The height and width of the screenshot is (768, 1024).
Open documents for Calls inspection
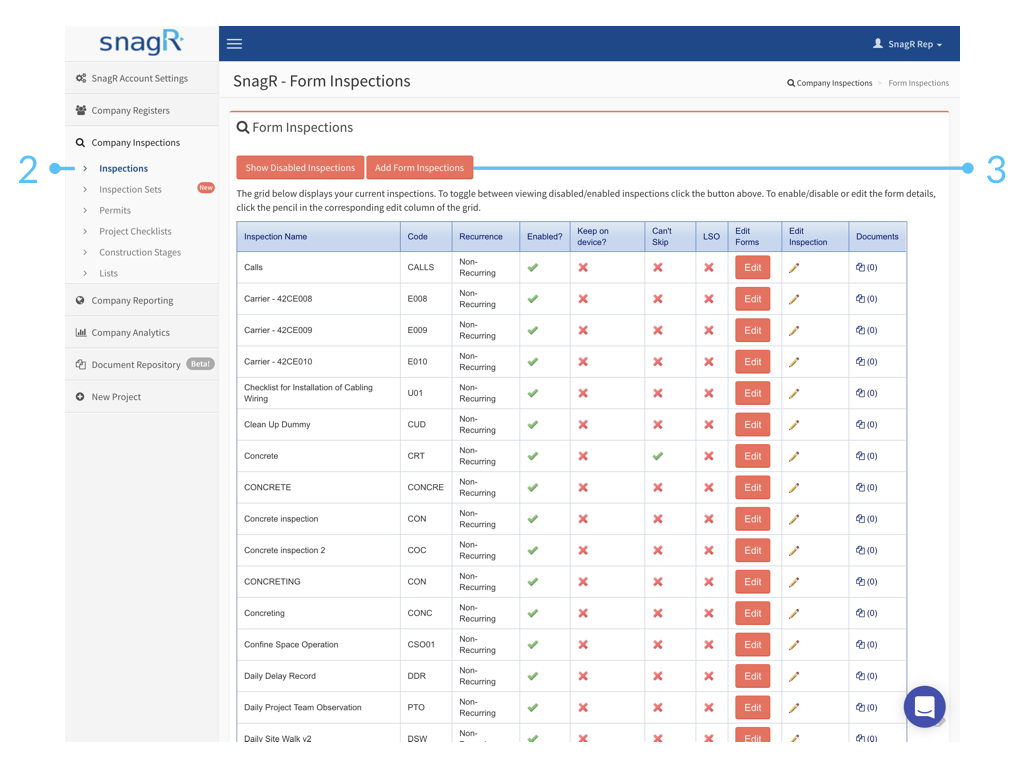click(867, 267)
